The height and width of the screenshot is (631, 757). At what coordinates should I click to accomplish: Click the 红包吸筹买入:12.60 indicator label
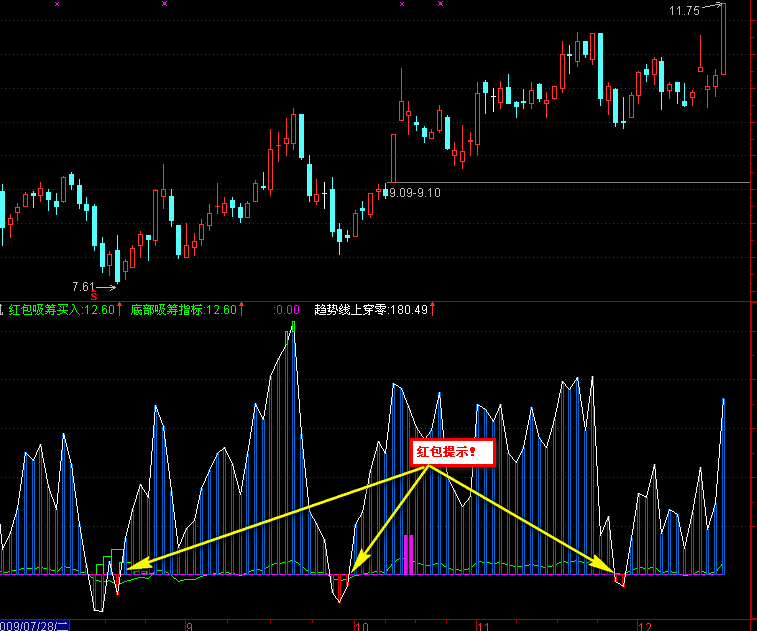click(x=62, y=309)
